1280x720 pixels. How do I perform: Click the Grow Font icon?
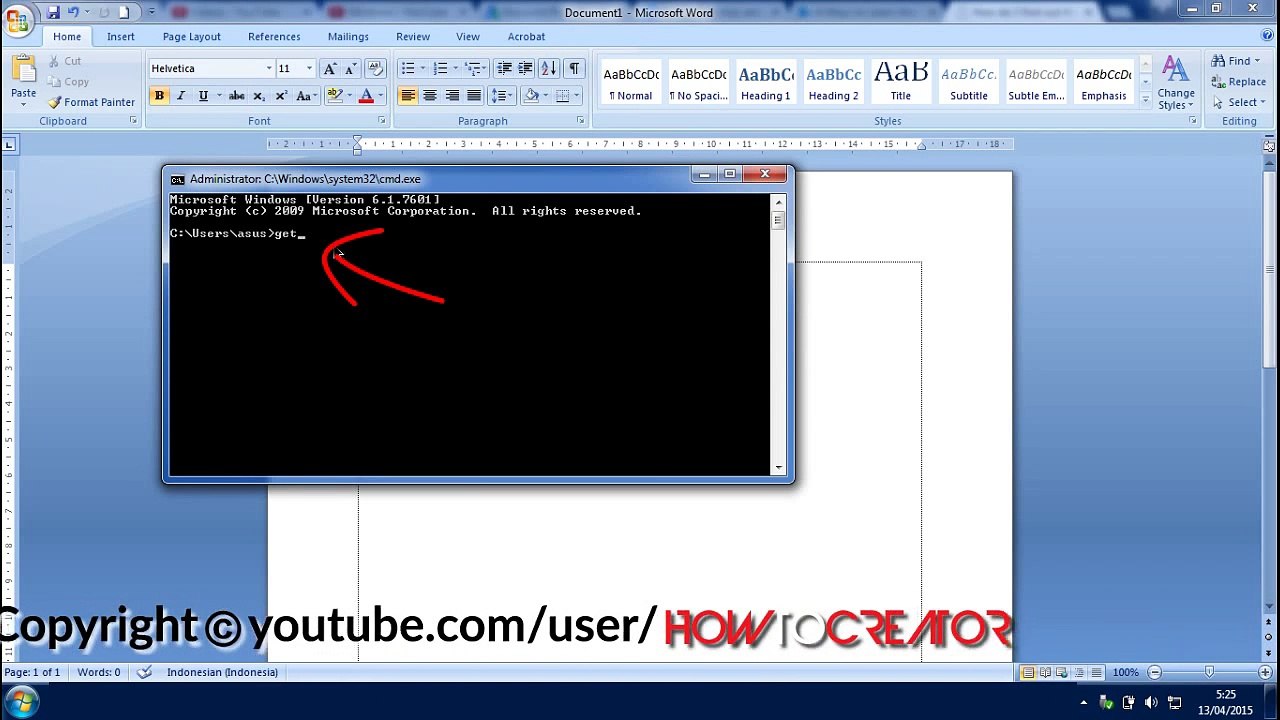[329, 69]
